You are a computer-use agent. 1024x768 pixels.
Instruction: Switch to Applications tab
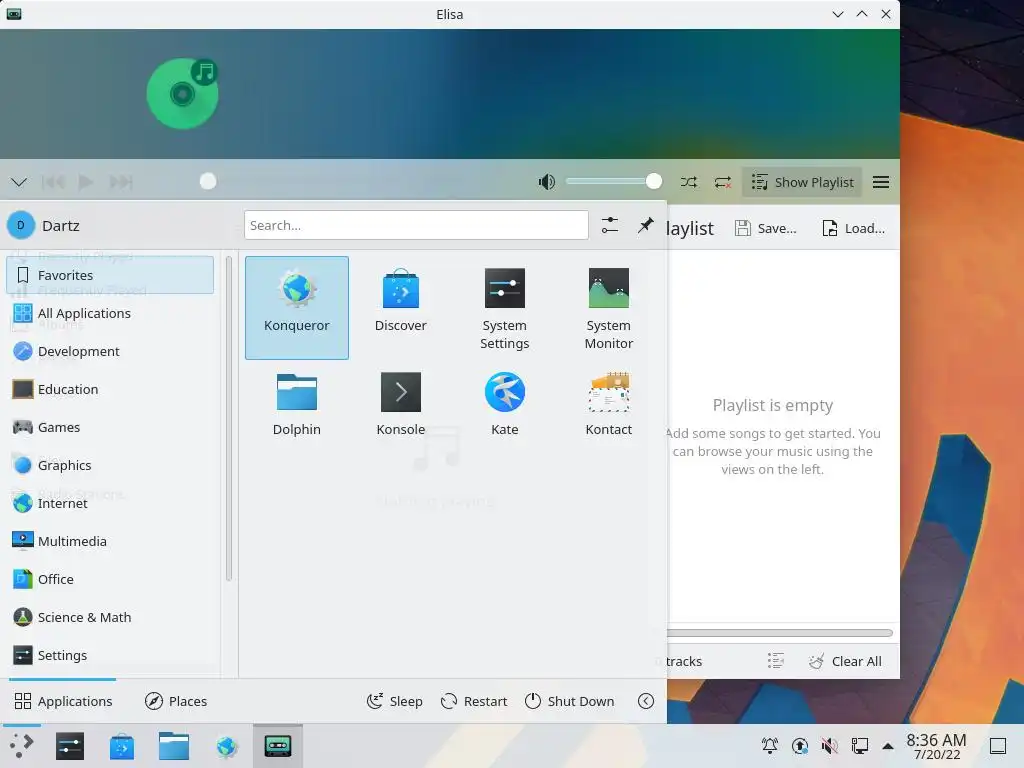pyautogui.click(x=63, y=701)
